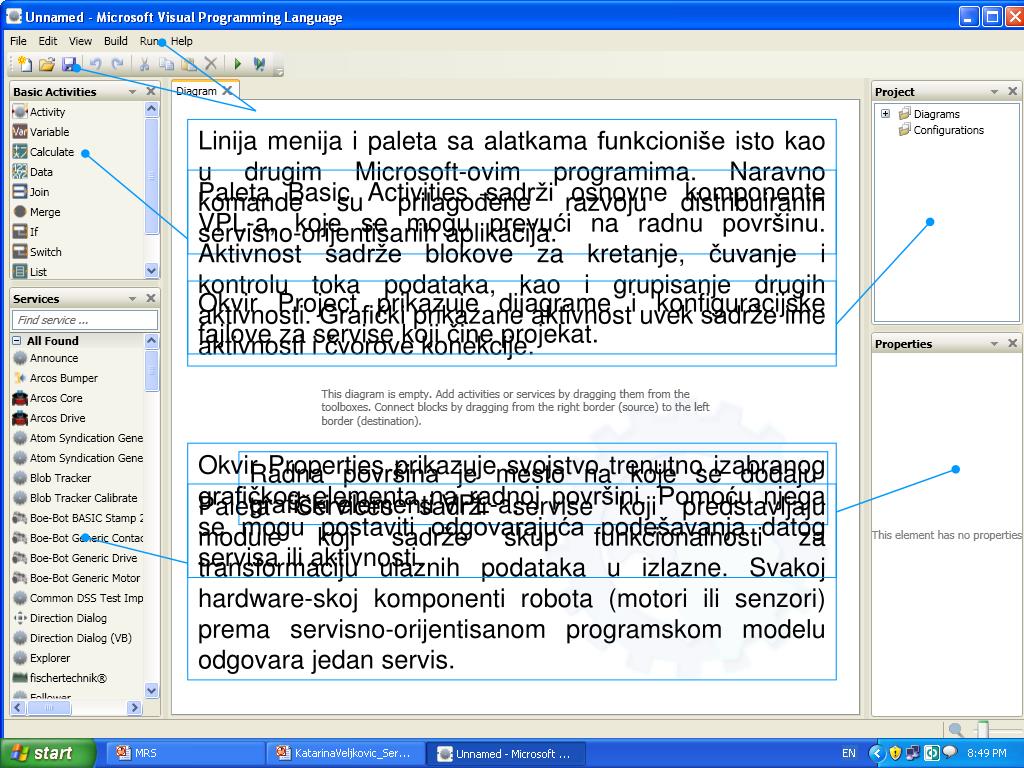Click the Windows start button
The height and width of the screenshot is (768, 1024).
[48, 753]
